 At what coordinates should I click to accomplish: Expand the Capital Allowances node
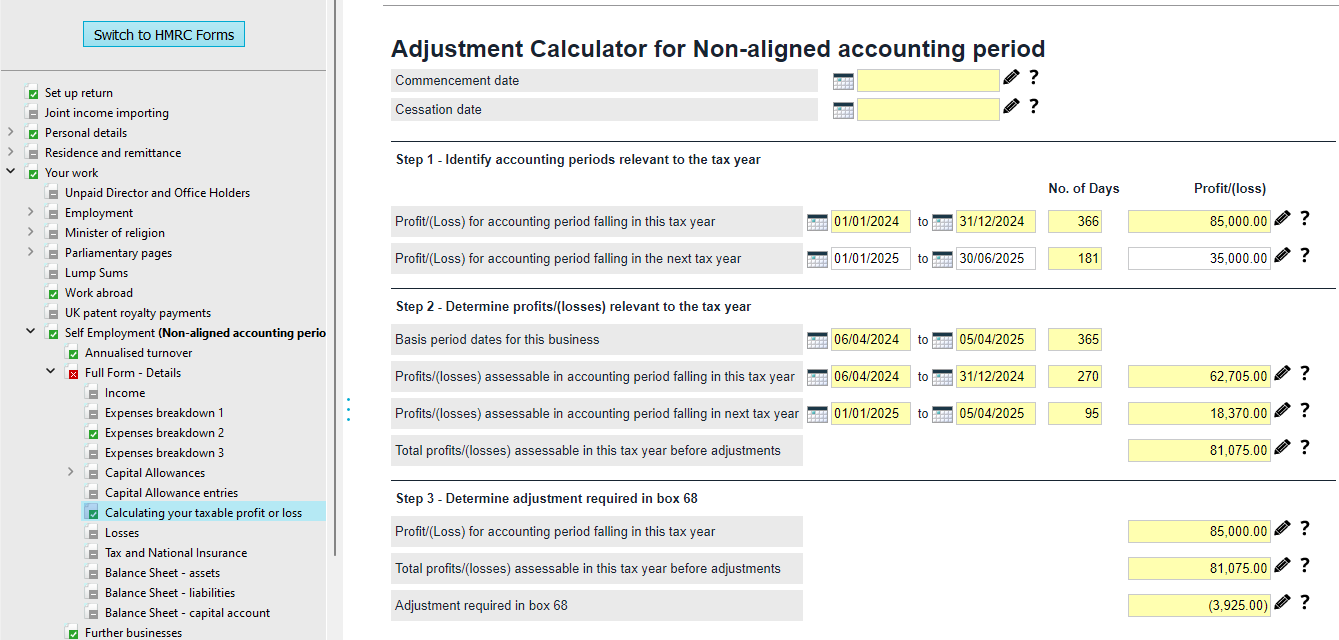click(x=70, y=472)
